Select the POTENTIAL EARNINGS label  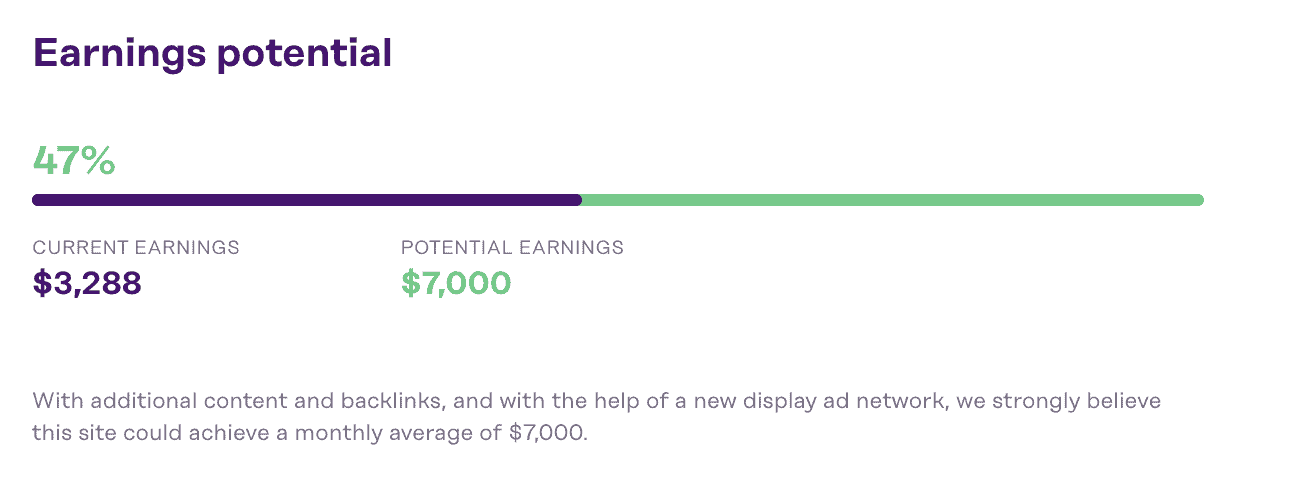click(512, 247)
